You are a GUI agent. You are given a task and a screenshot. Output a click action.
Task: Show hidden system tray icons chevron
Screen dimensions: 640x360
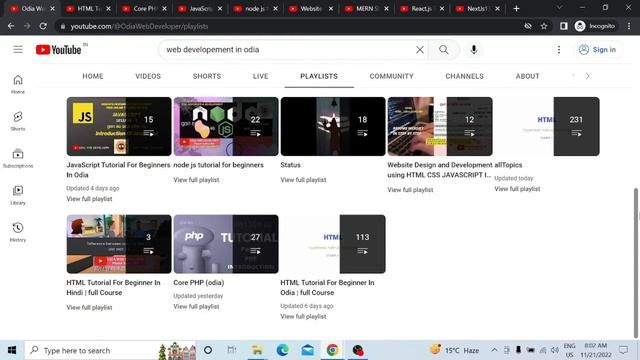click(494, 350)
